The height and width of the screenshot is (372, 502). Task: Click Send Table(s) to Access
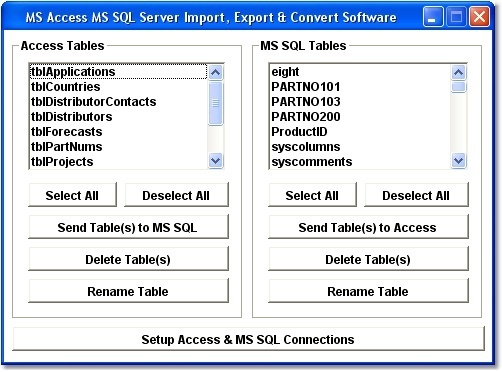[368, 227]
